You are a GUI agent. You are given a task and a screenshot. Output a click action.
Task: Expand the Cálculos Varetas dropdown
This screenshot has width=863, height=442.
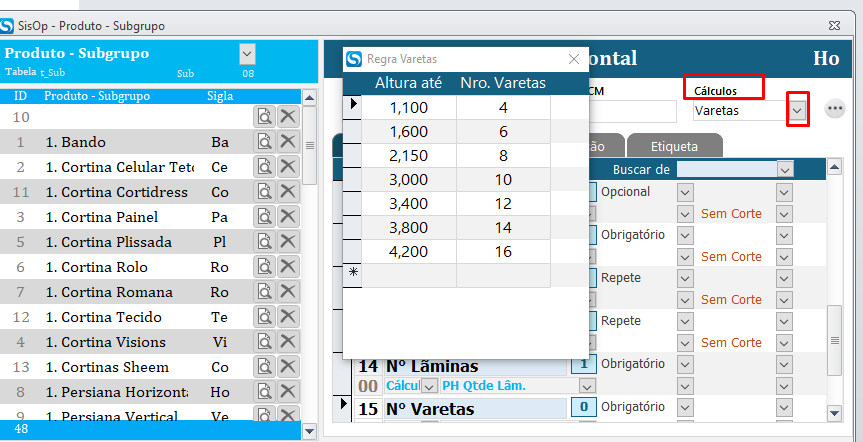coord(797,111)
